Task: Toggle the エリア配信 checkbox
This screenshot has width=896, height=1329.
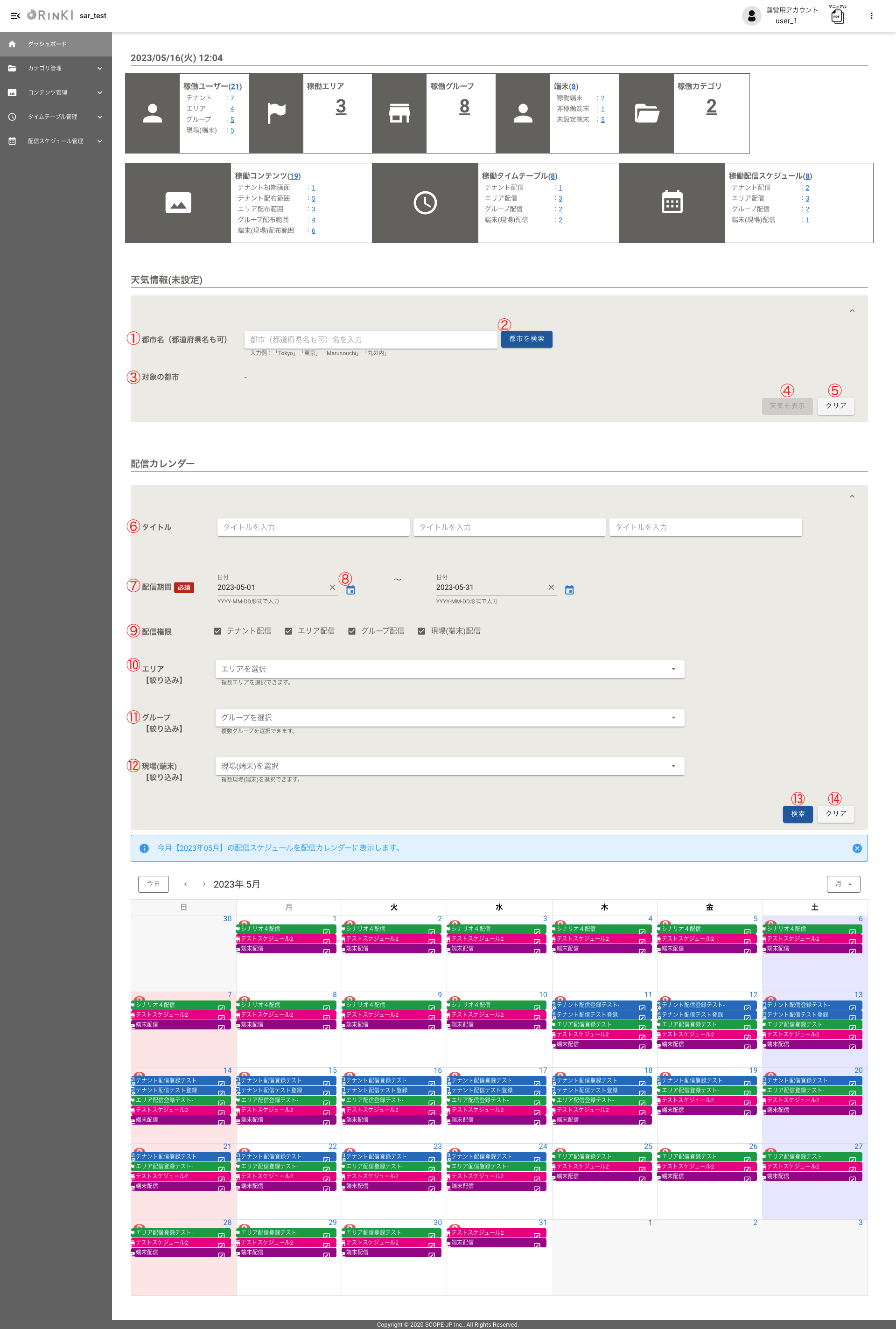Action: click(288, 631)
